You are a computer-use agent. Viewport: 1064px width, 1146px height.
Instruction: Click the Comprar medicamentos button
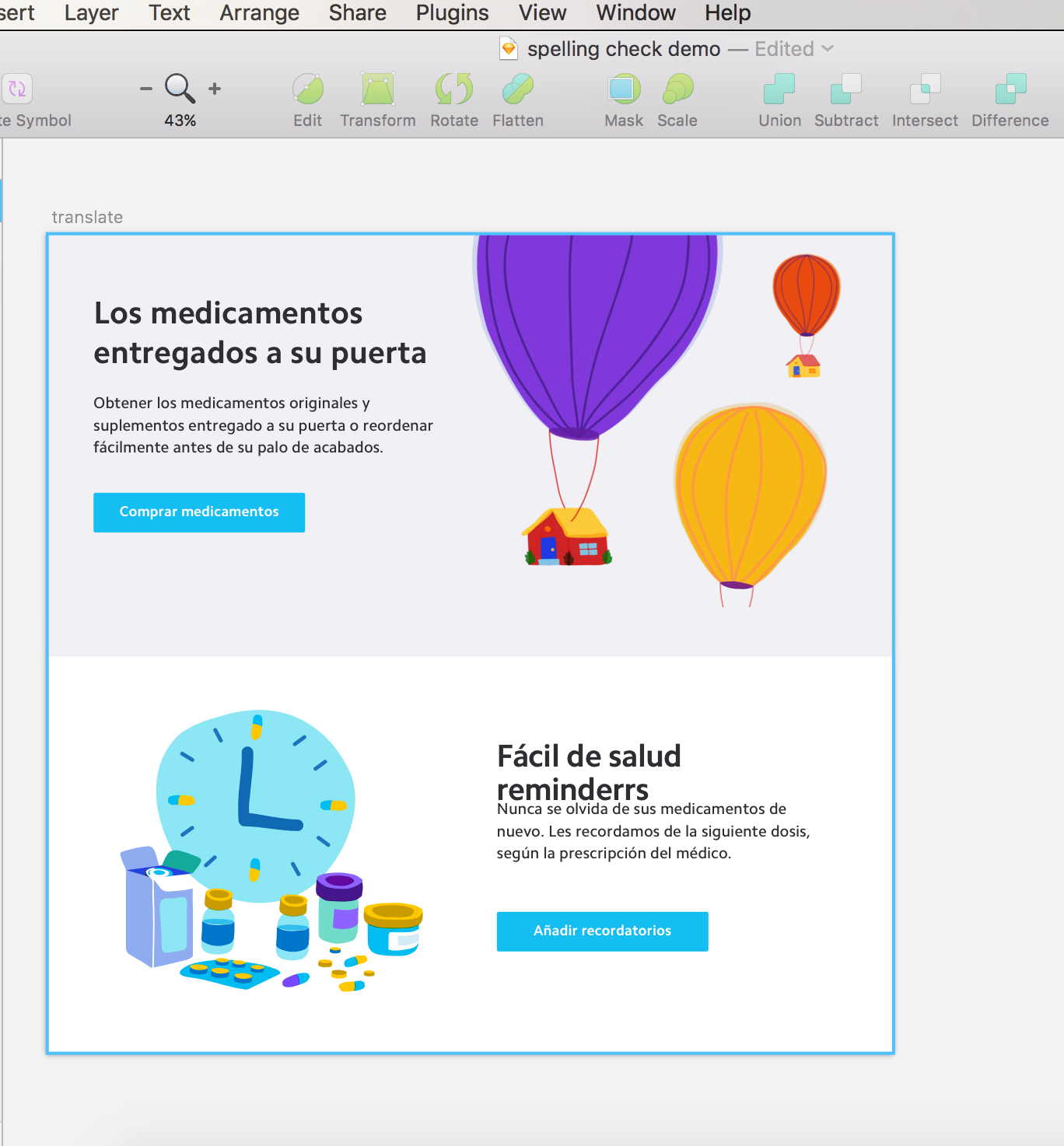pyautogui.click(x=199, y=512)
